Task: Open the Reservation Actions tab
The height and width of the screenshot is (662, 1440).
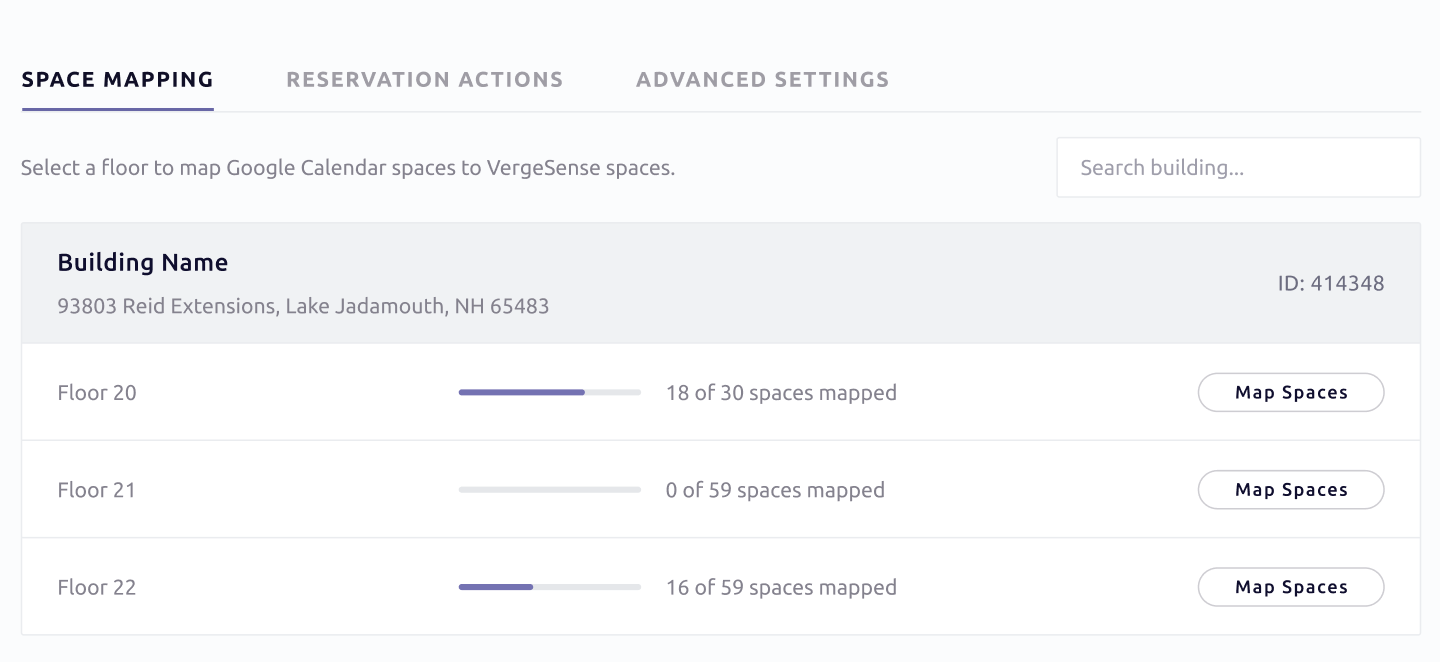Action: click(425, 80)
